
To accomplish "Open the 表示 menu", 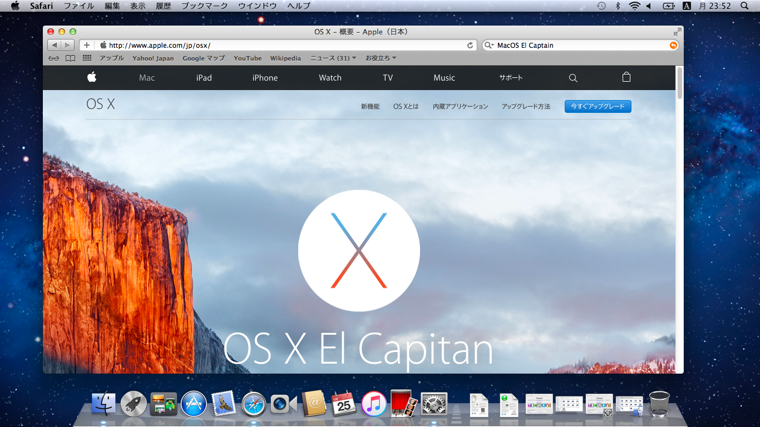I will [138, 6].
